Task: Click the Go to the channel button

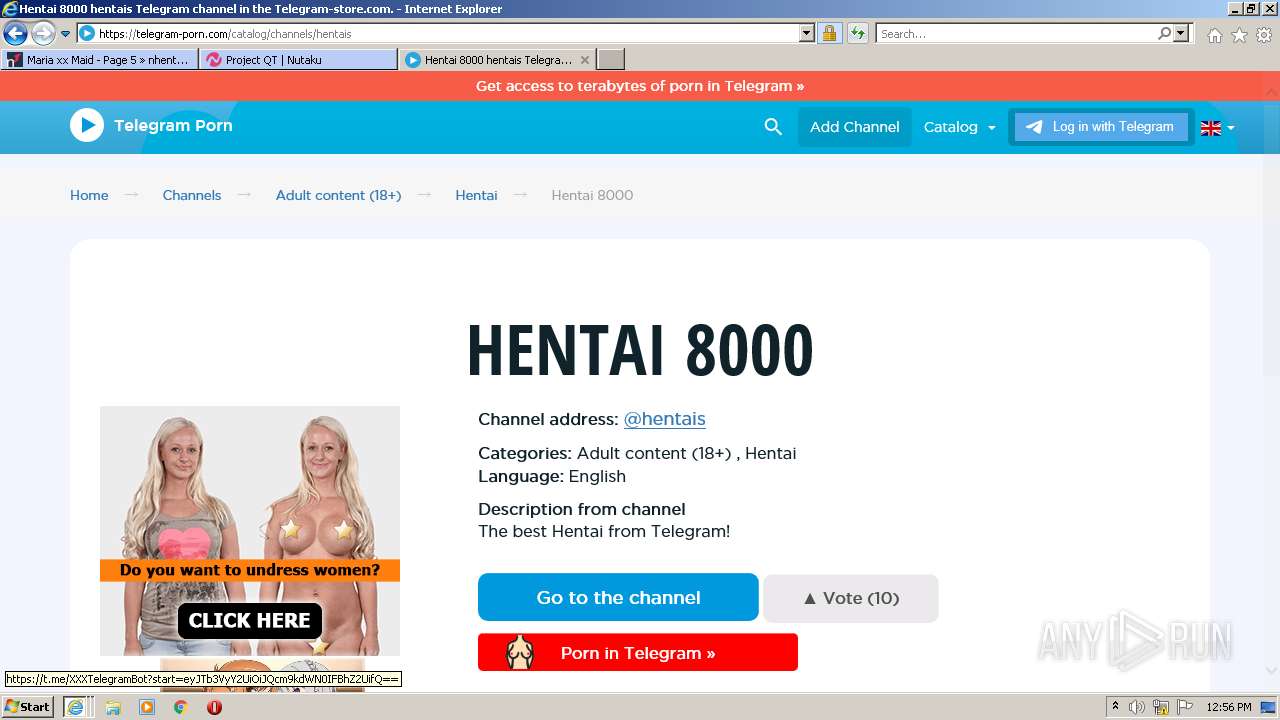Action: point(618,597)
